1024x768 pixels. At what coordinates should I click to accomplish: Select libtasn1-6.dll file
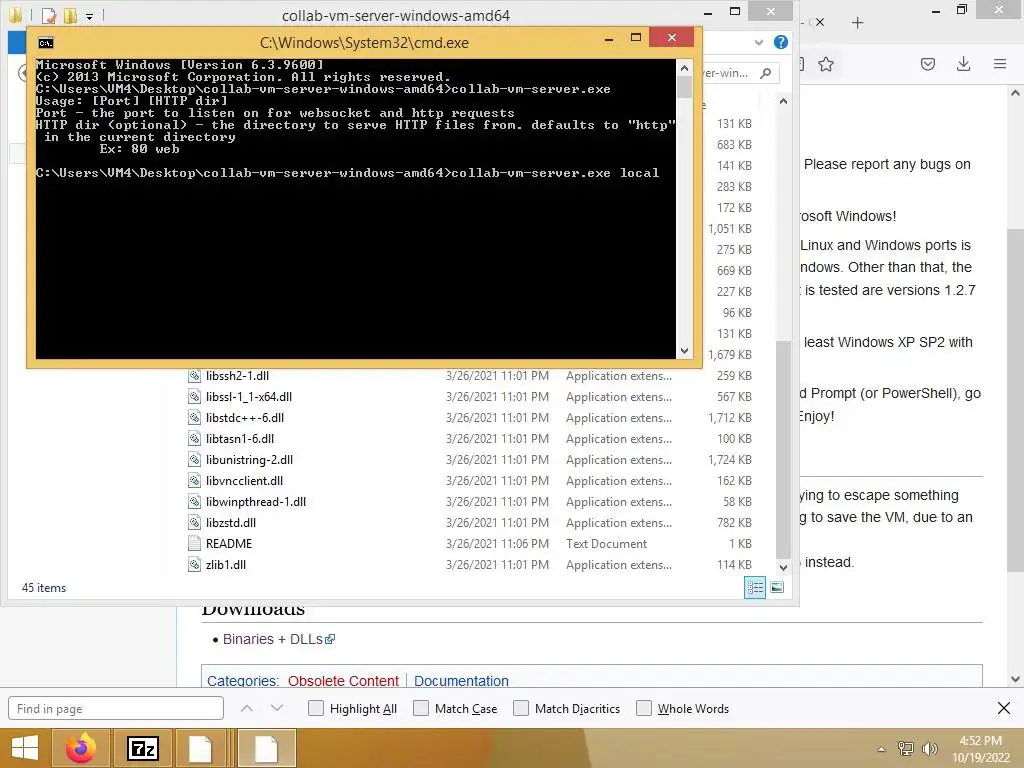click(240, 438)
